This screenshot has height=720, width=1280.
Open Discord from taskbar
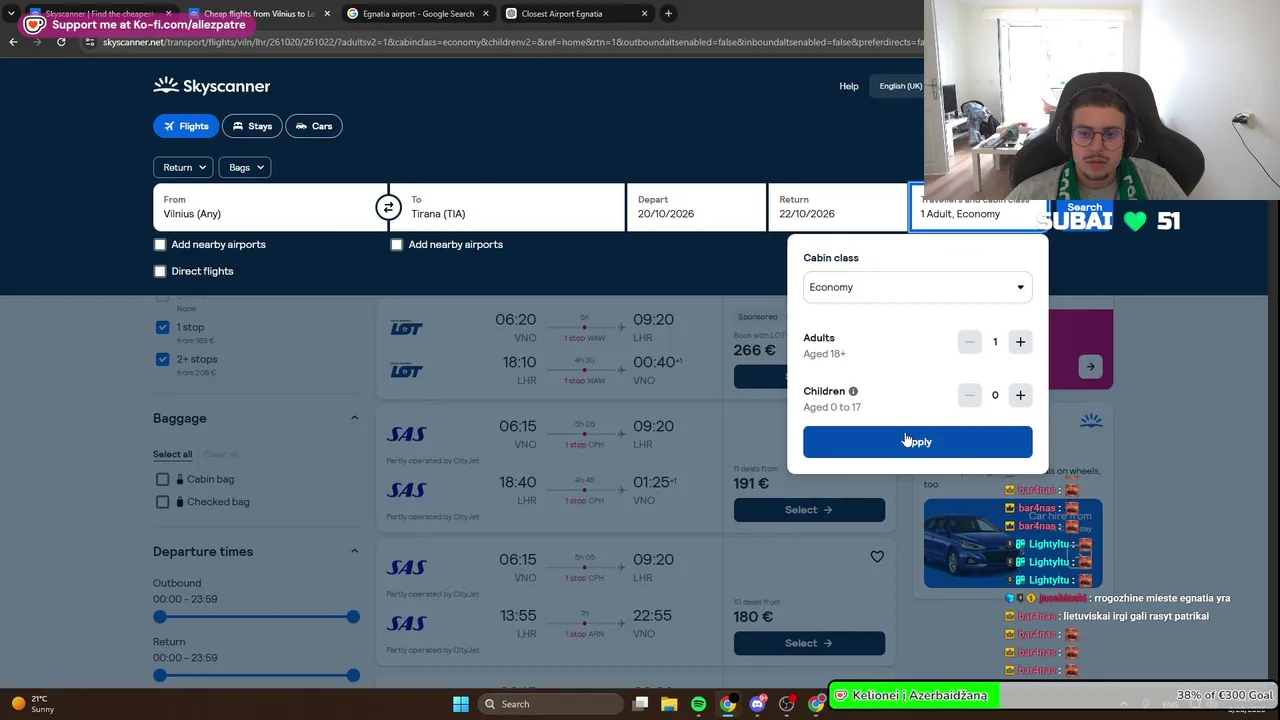(x=757, y=704)
